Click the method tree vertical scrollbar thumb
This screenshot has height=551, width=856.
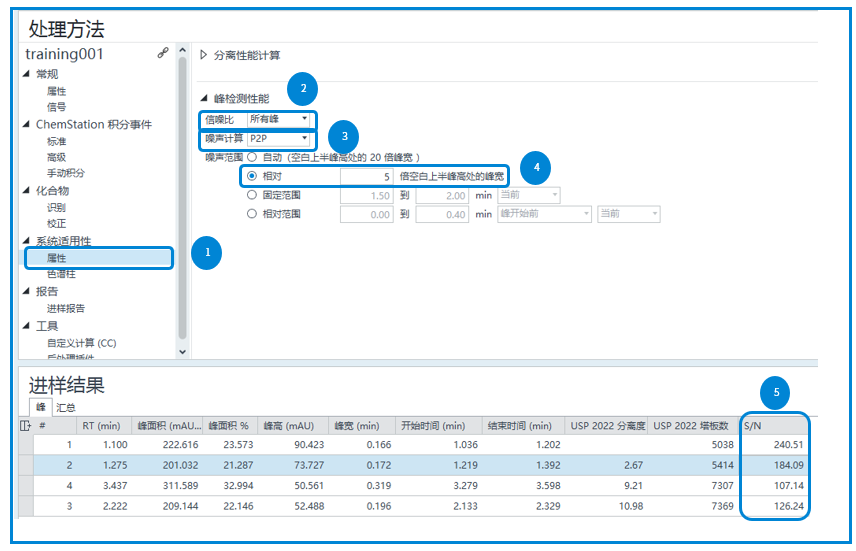tap(182, 198)
